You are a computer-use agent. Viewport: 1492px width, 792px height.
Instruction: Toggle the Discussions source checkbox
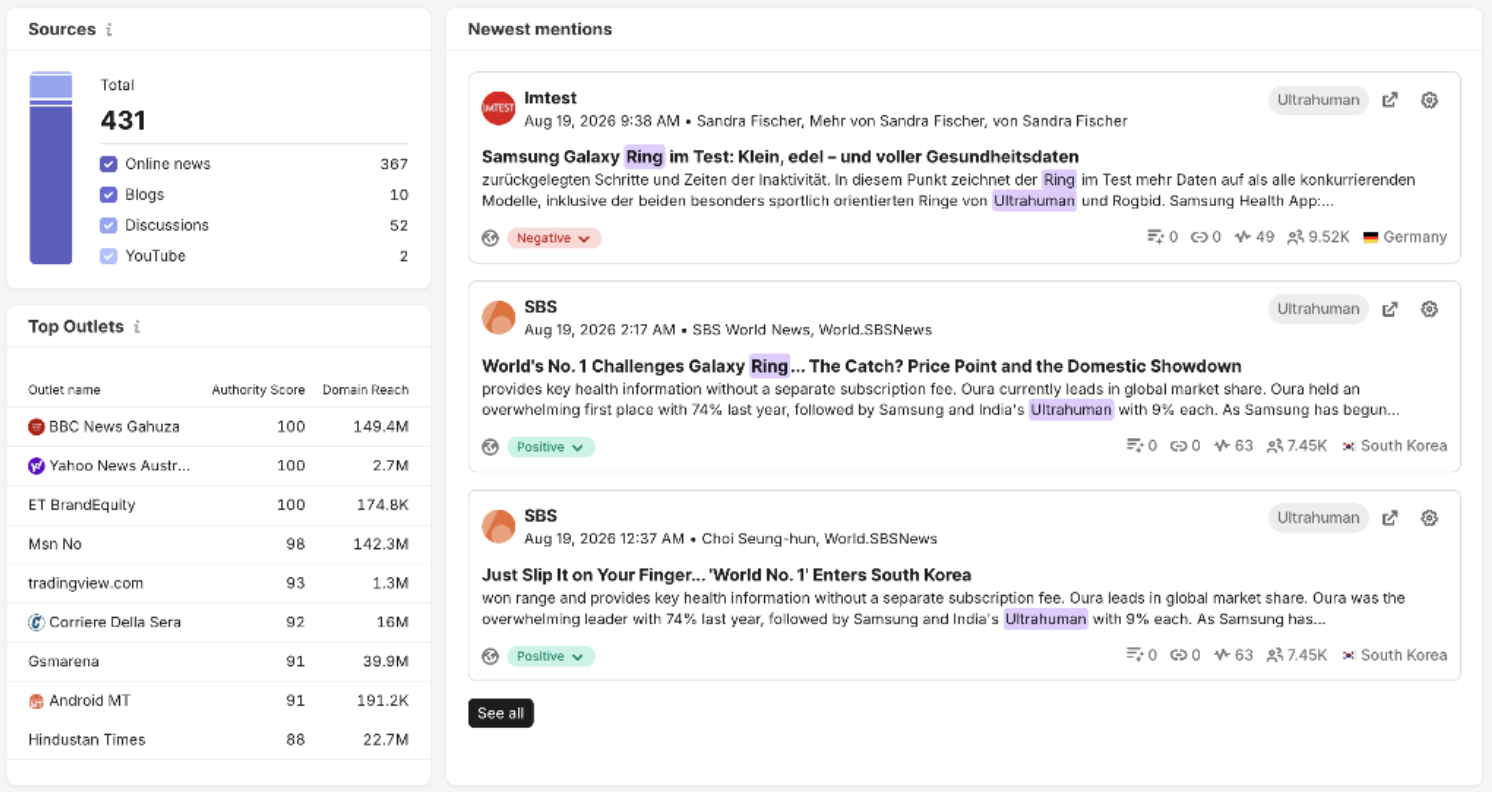coord(109,226)
